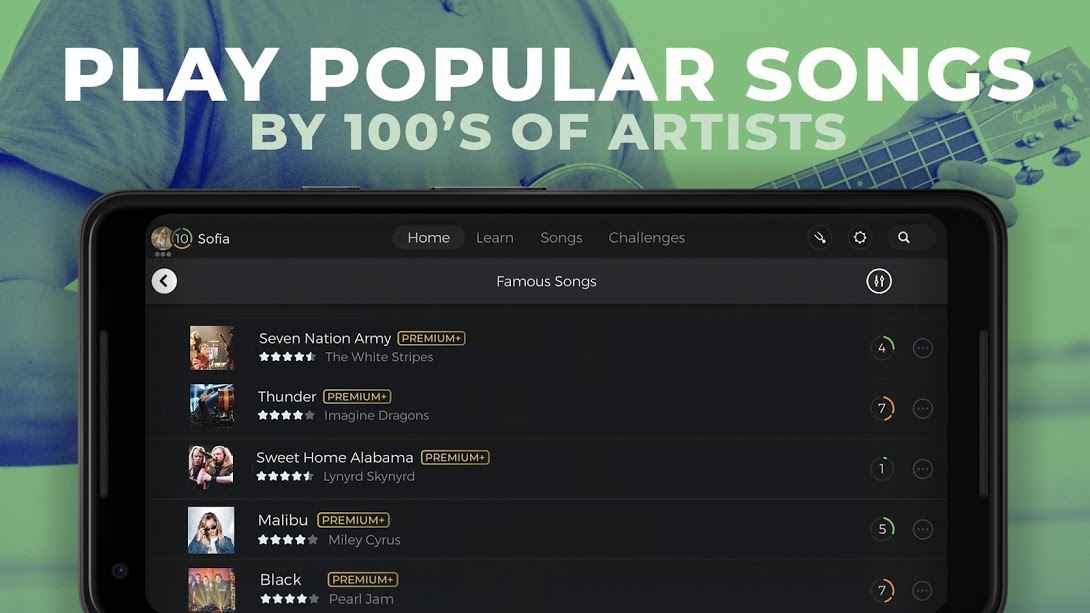Open the guitar tuner icon
The image size is (1090, 613).
click(x=820, y=238)
